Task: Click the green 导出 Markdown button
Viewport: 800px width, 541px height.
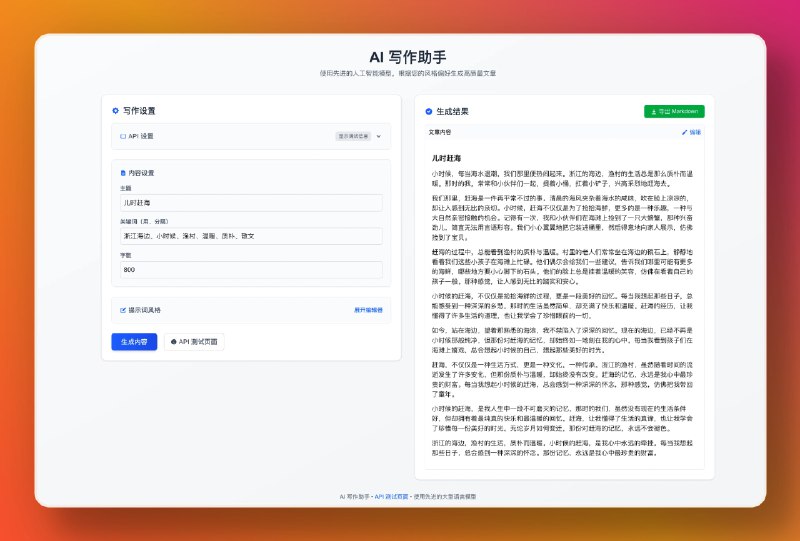Action: 674,111
